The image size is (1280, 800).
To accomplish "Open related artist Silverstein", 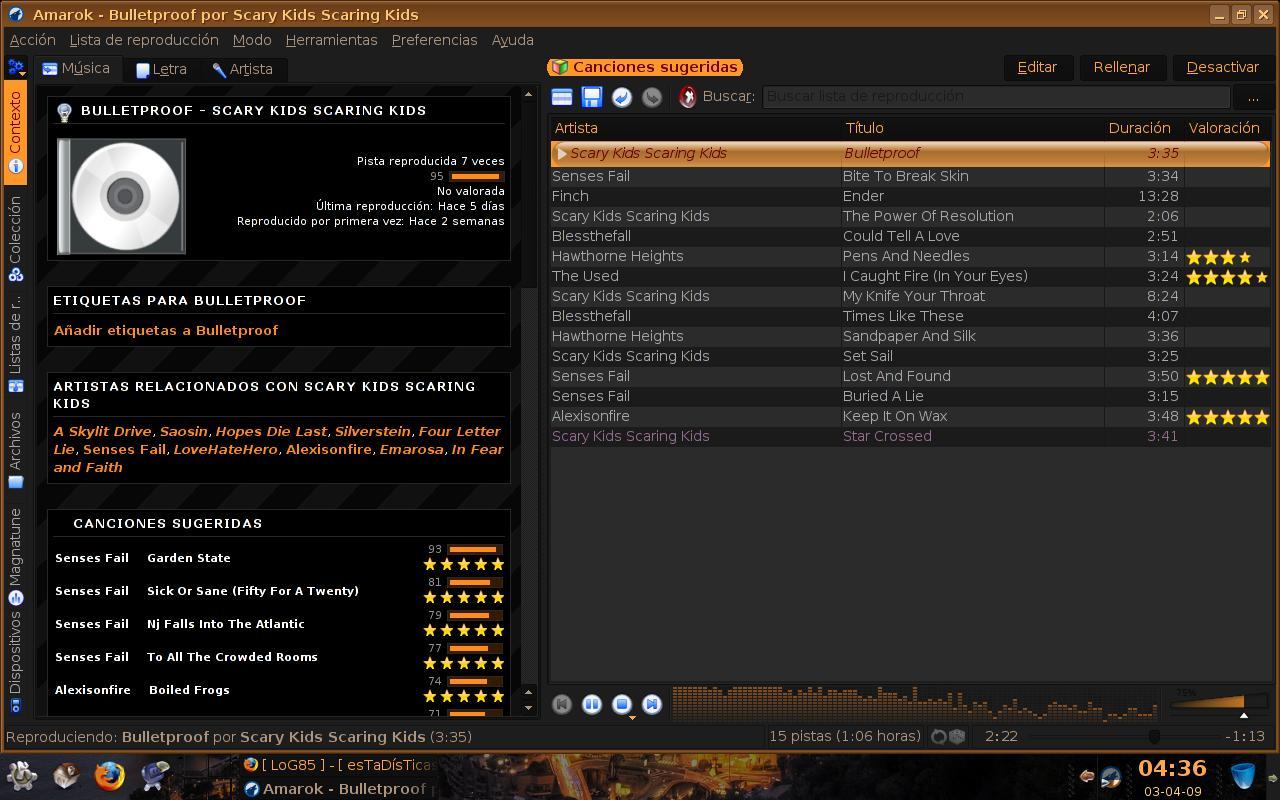I will point(372,431).
